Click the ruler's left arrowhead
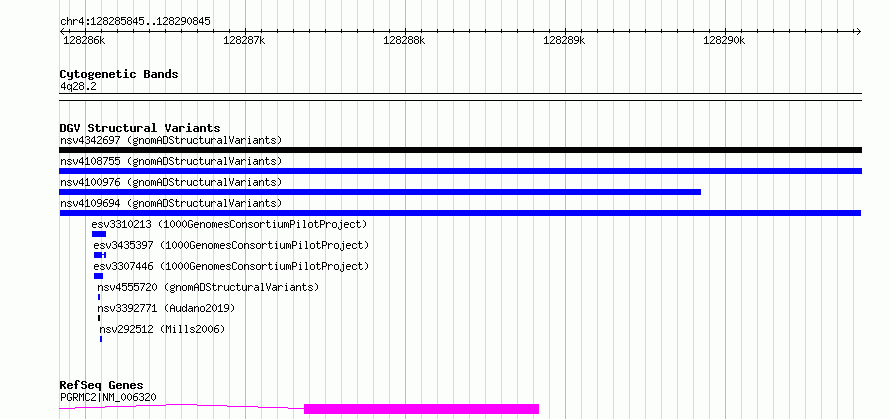Viewport: 890px width, 419px height. tap(63, 31)
